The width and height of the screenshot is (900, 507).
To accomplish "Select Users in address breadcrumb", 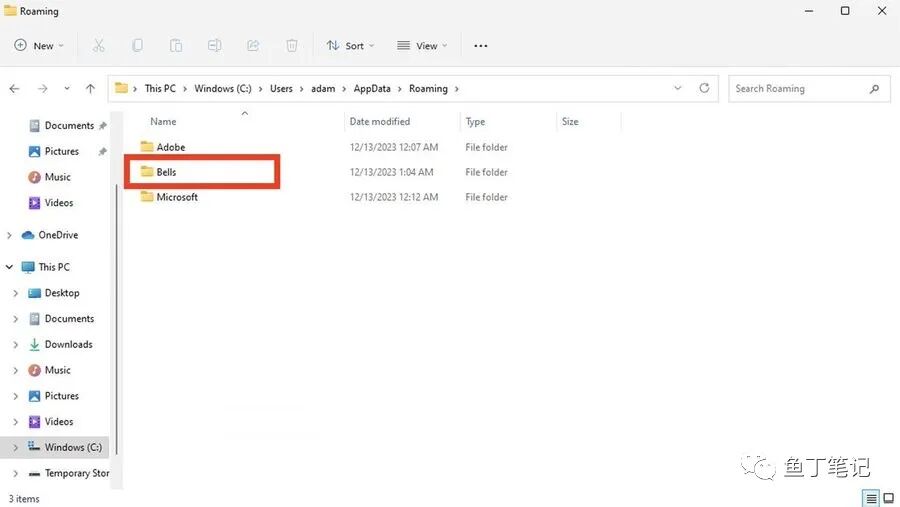I will click(x=281, y=88).
